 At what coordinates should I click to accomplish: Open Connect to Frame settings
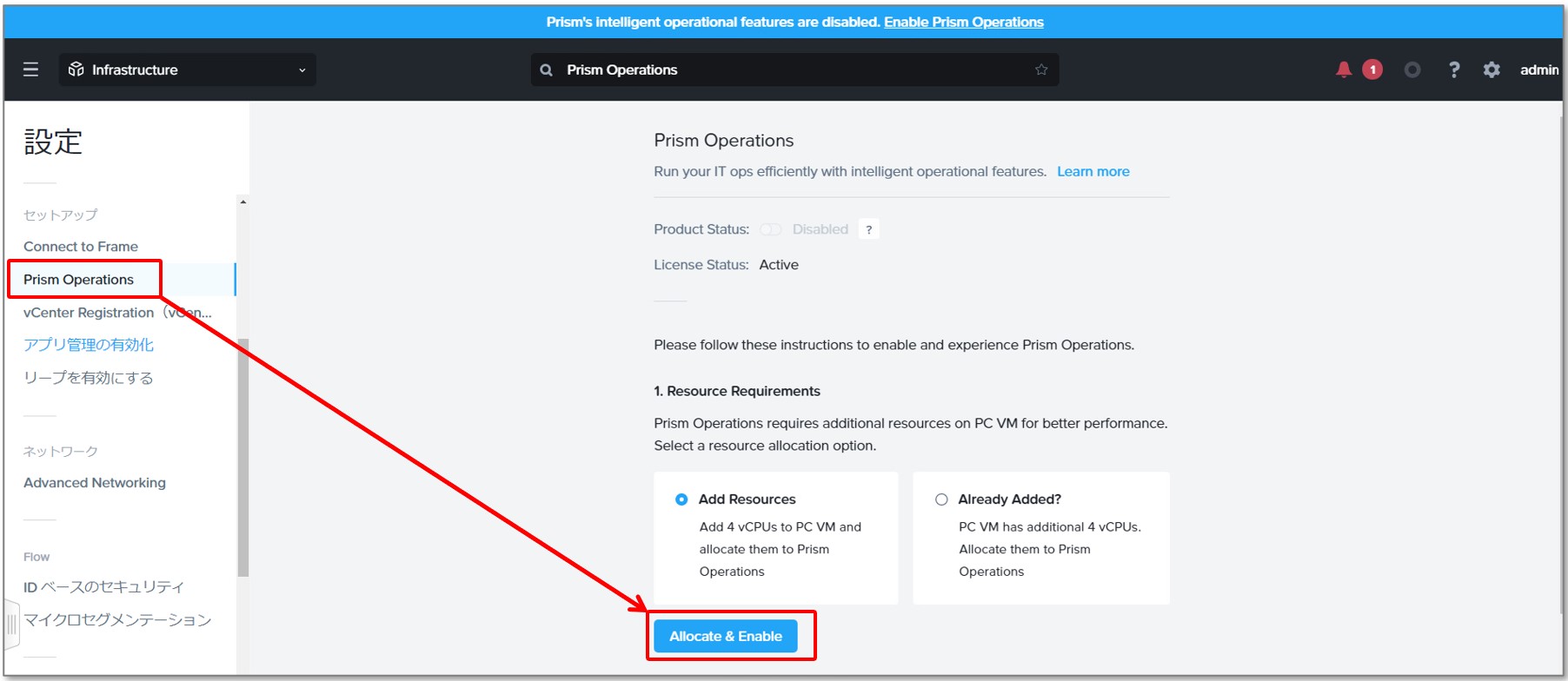click(x=81, y=247)
